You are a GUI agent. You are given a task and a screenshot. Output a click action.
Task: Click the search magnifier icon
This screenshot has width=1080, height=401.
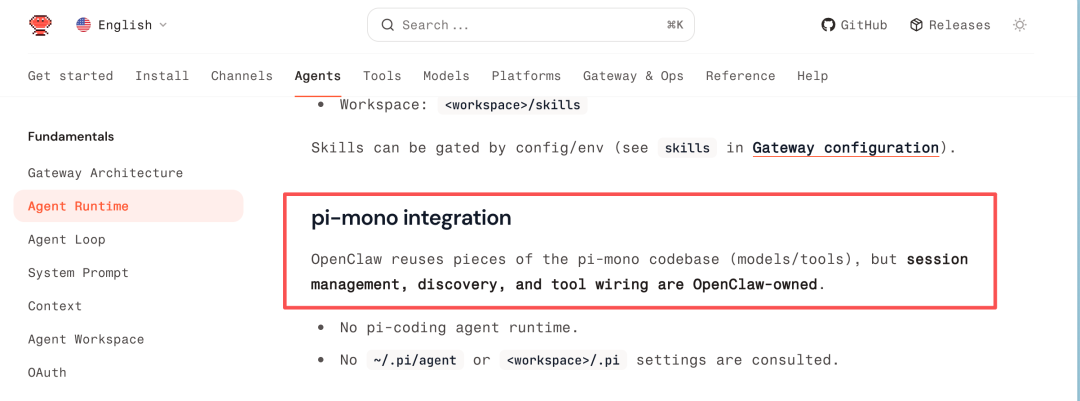(387, 25)
